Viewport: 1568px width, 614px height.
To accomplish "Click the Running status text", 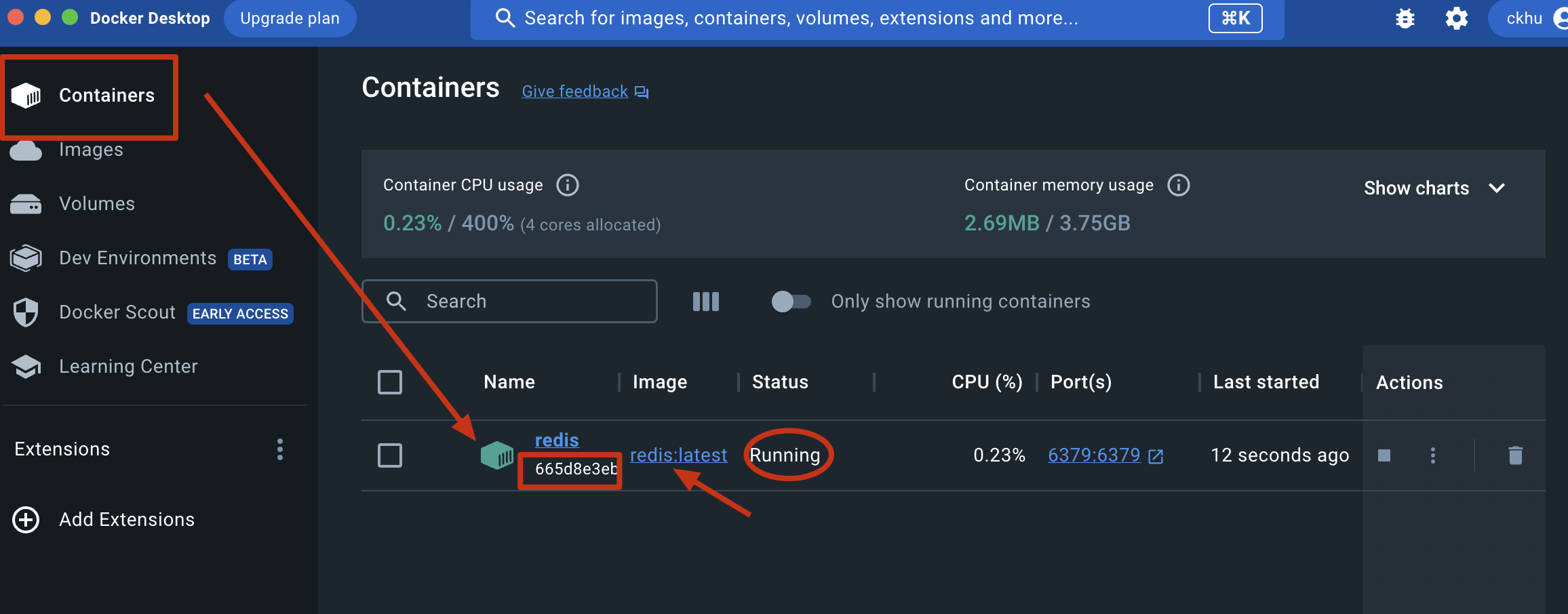I will (x=785, y=455).
